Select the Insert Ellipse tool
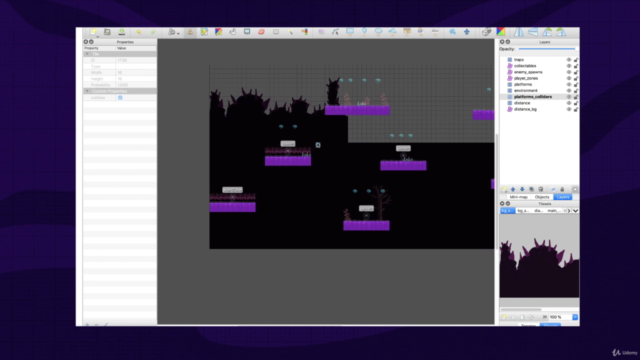The image size is (640, 360). [378, 32]
